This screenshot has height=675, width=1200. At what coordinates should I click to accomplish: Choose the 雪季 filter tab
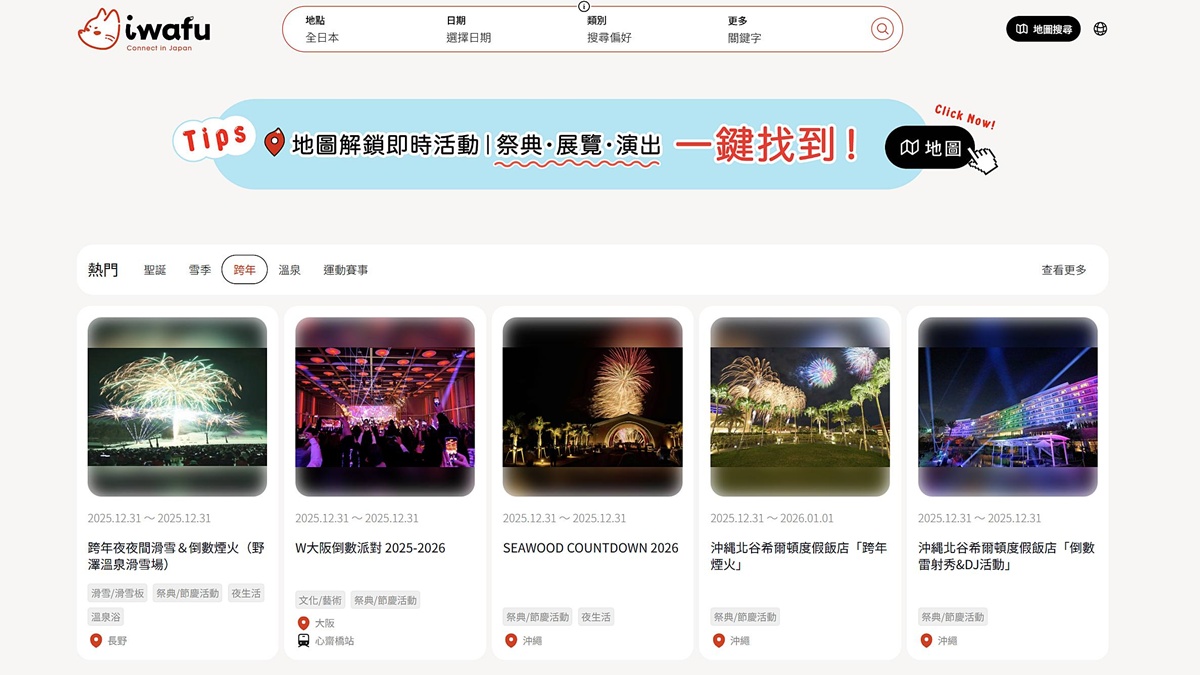[200, 270]
